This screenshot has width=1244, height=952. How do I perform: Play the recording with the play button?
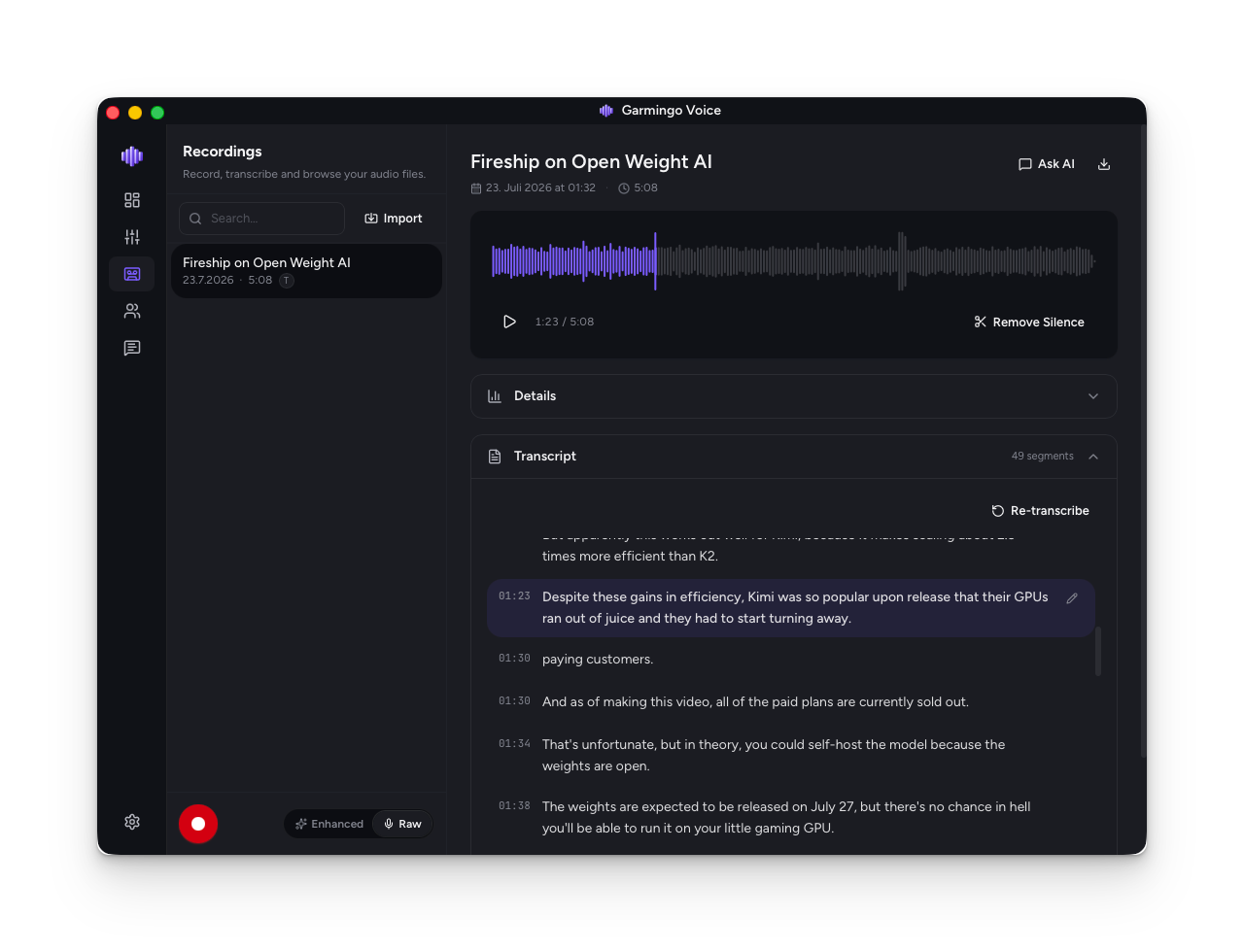[509, 322]
